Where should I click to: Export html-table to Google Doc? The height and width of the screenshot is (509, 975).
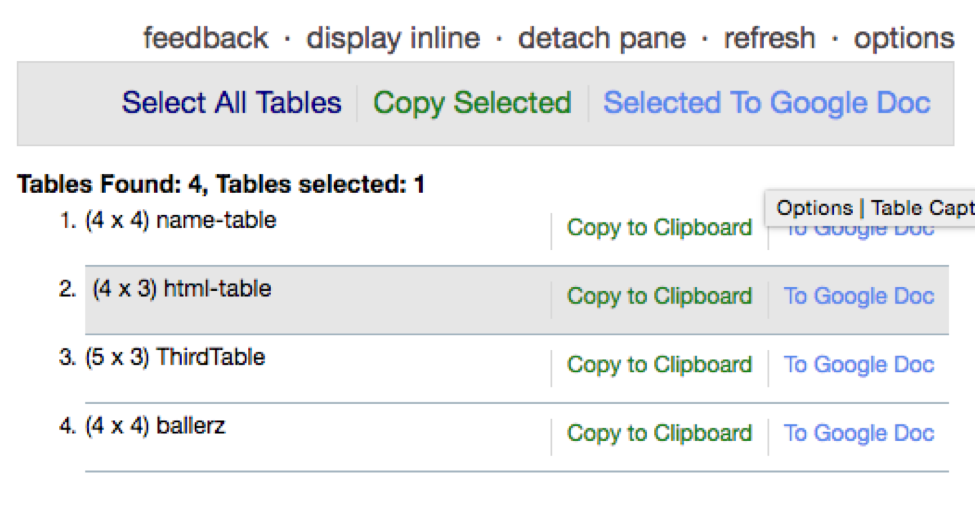tap(859, 296)
